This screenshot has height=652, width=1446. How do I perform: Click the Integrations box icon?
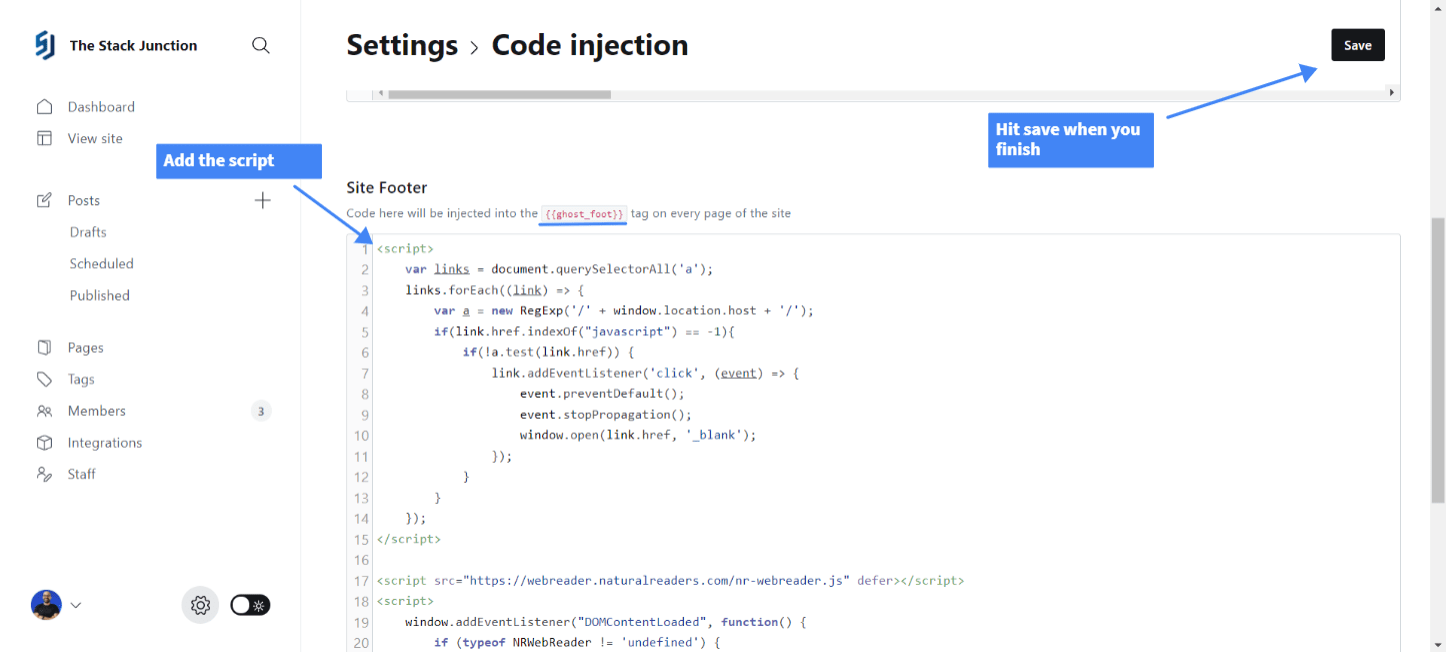pyautogui.click(x=45, y=442)
